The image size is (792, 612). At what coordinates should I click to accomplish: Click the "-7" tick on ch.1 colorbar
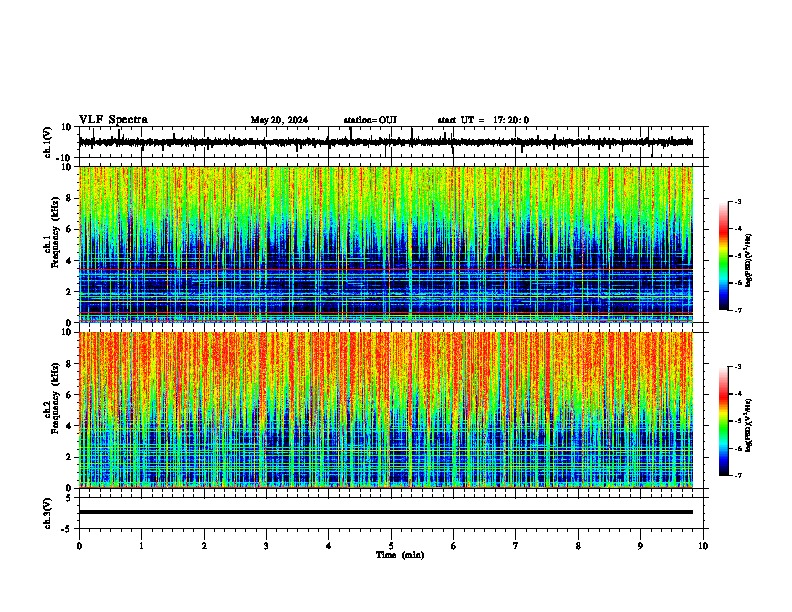pyautogui.click(x=737, y=310)
